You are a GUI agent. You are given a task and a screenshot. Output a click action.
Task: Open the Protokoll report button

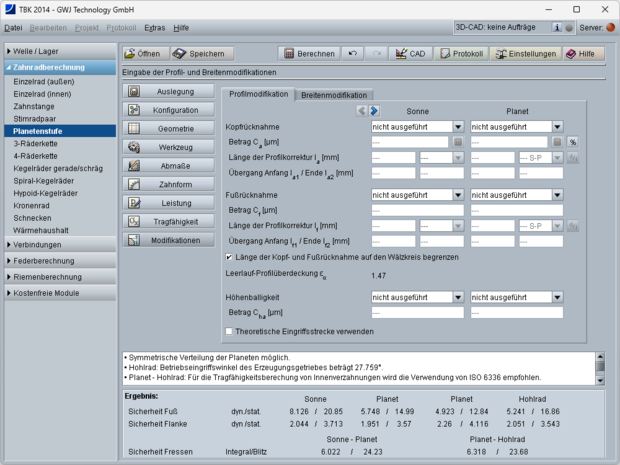(459, 53)
